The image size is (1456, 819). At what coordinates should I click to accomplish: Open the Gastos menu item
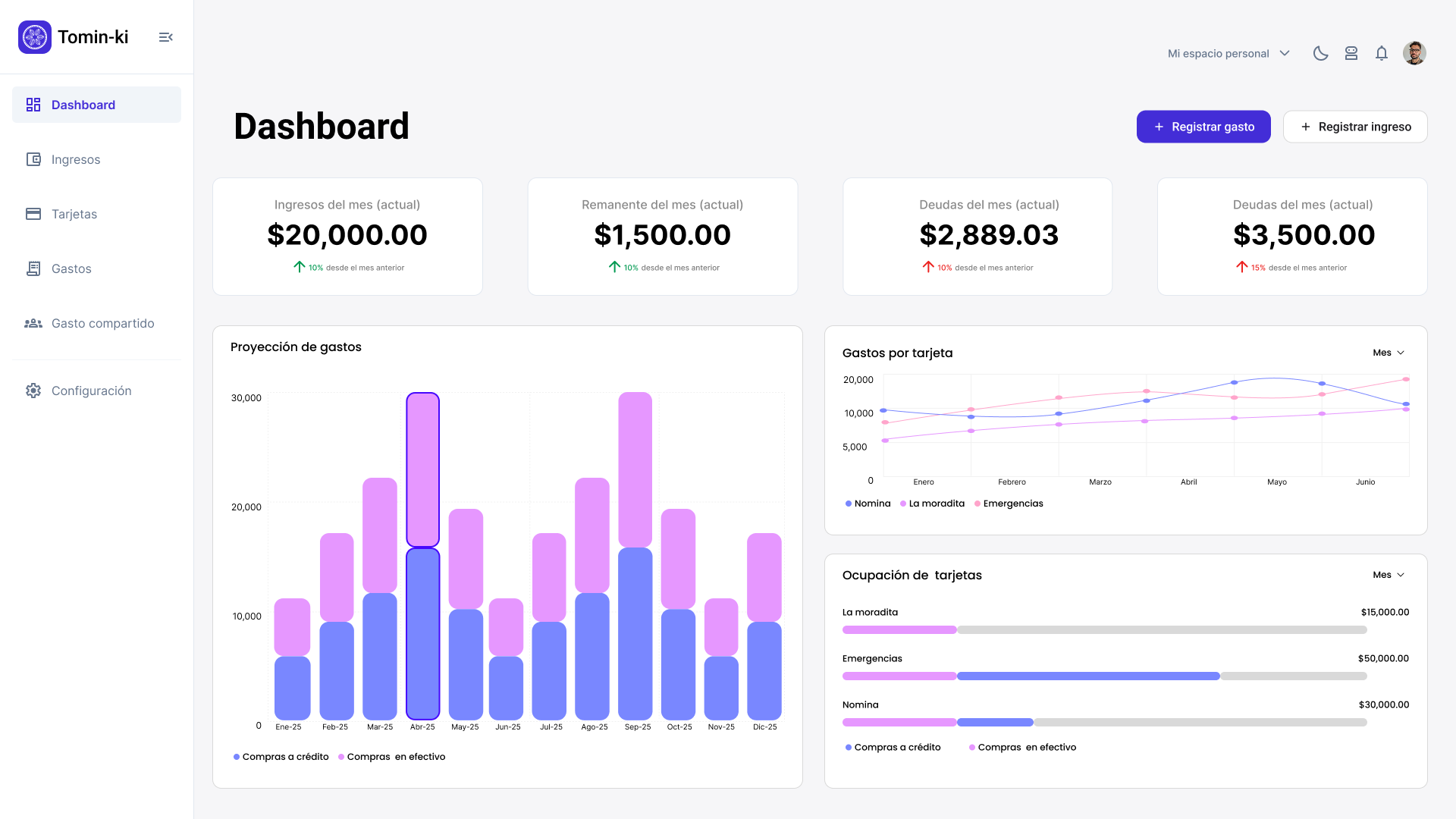click(x=96, y=268)
